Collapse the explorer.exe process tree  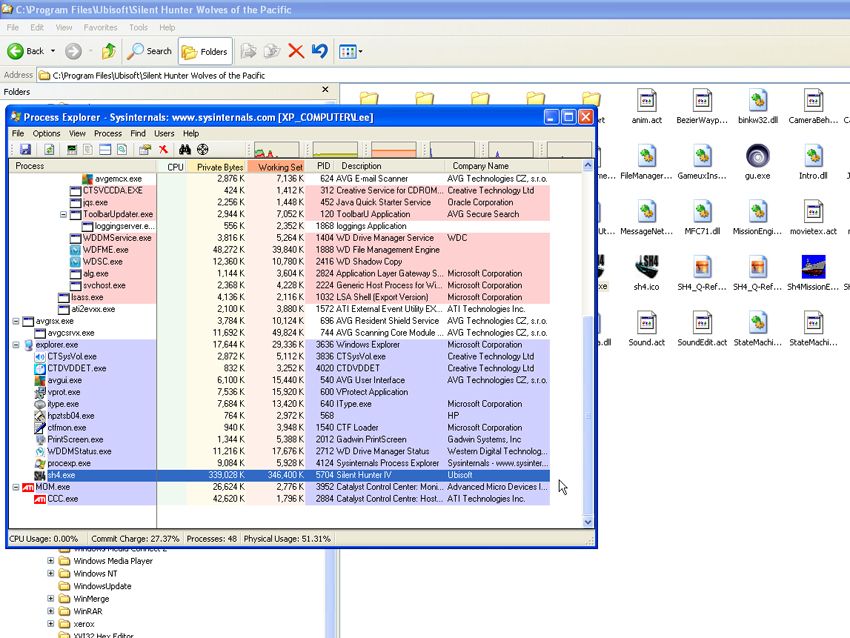pos(16,345)
